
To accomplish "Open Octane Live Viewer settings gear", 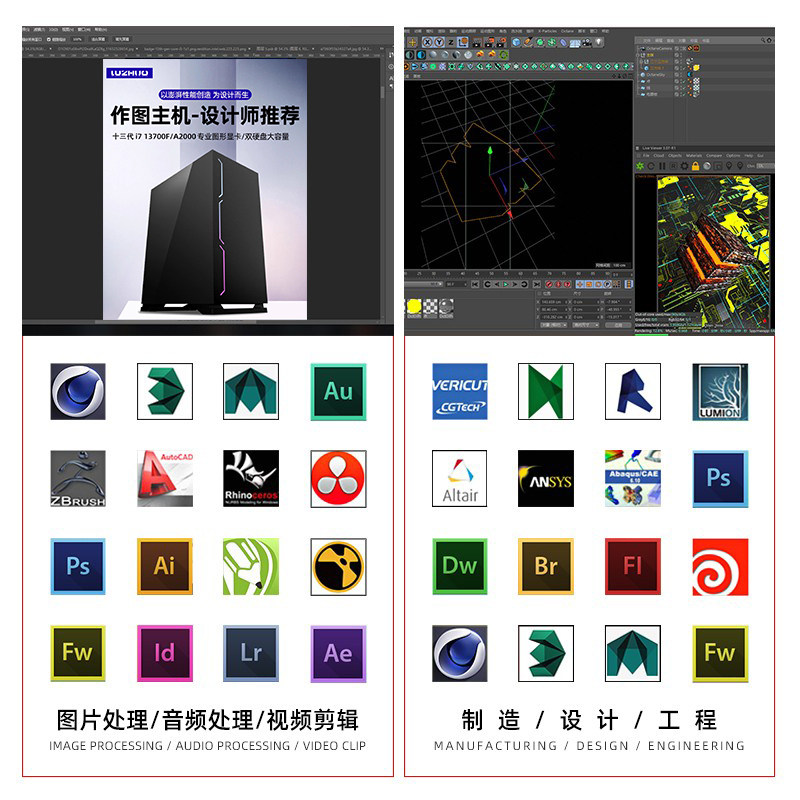I will click(685, 166).
